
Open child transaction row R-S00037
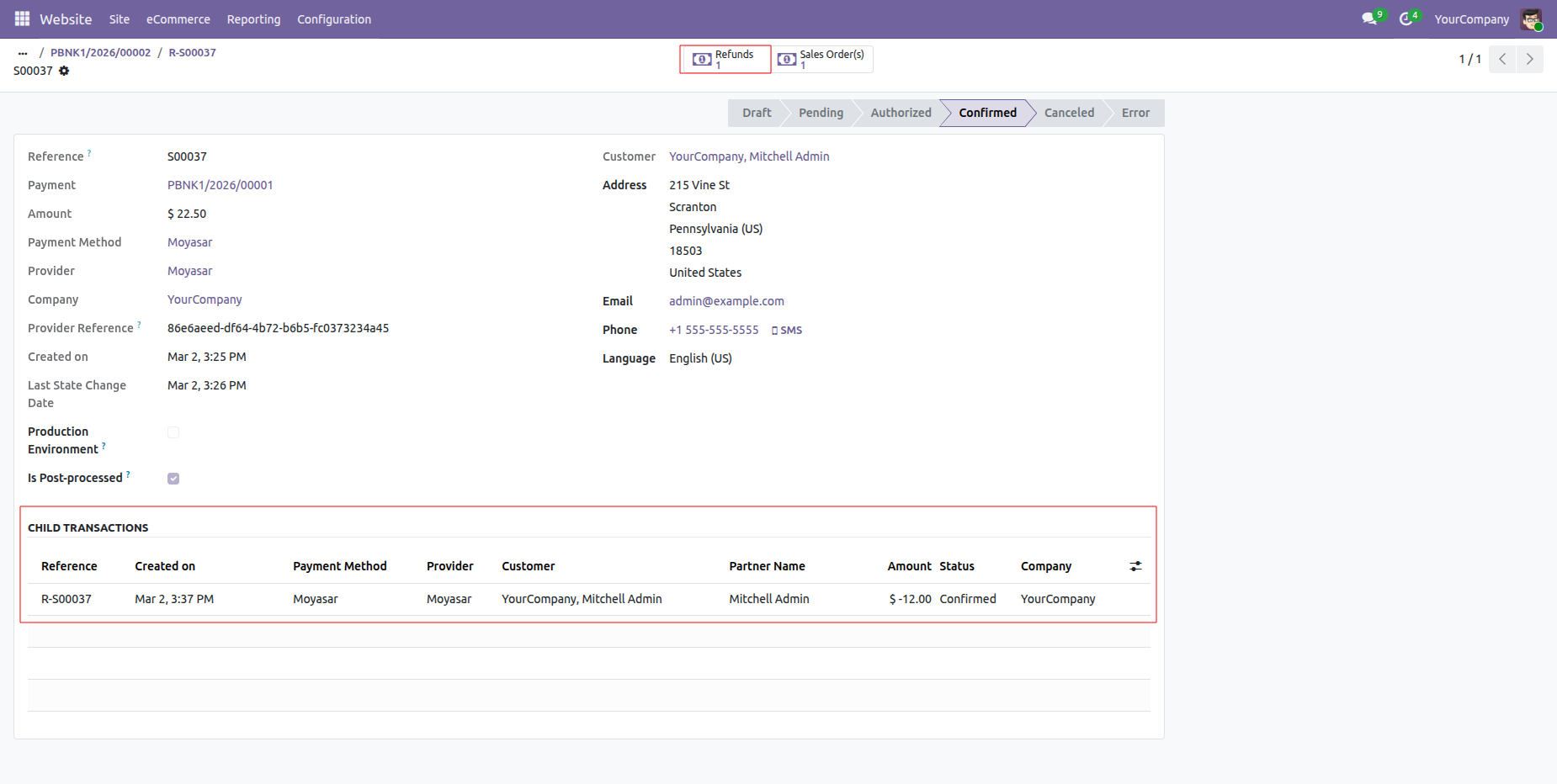click(66, 599)
